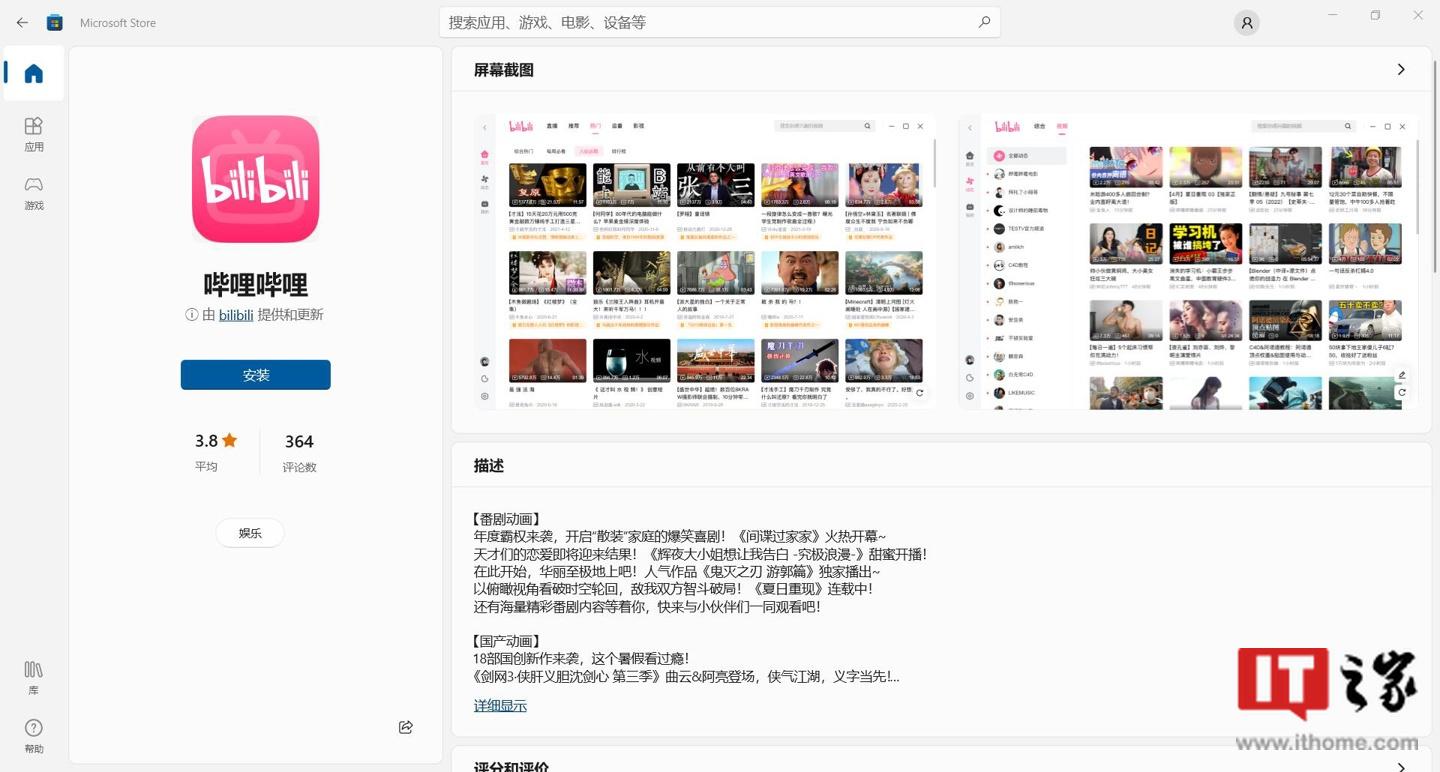1440x772 pixels.
Task: Expand the 屏幕截图 screenshots section
Action: pyautogui.click(x=1401, y=69)
